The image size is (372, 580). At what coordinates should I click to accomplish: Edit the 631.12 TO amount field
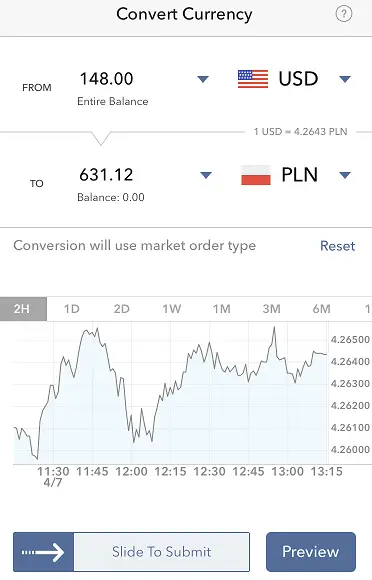(106, 175)
